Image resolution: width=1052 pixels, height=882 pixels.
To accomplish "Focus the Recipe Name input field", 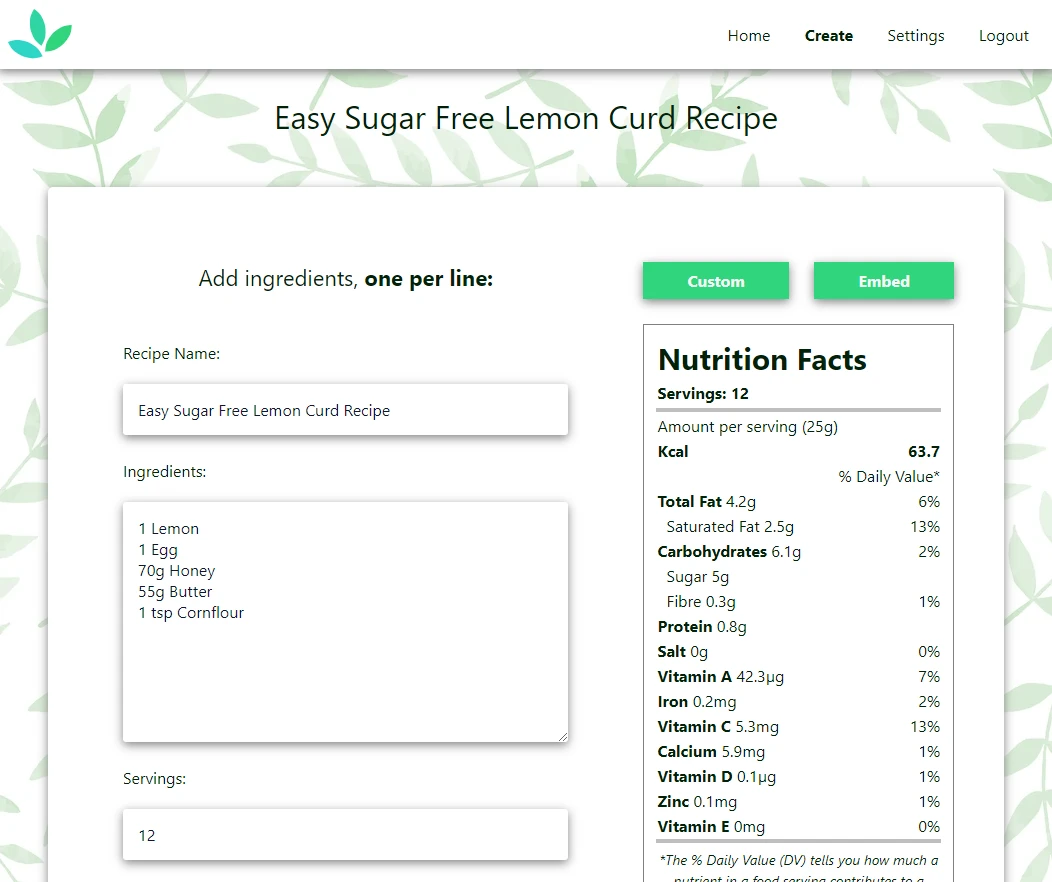I will (x=346, y=410).
